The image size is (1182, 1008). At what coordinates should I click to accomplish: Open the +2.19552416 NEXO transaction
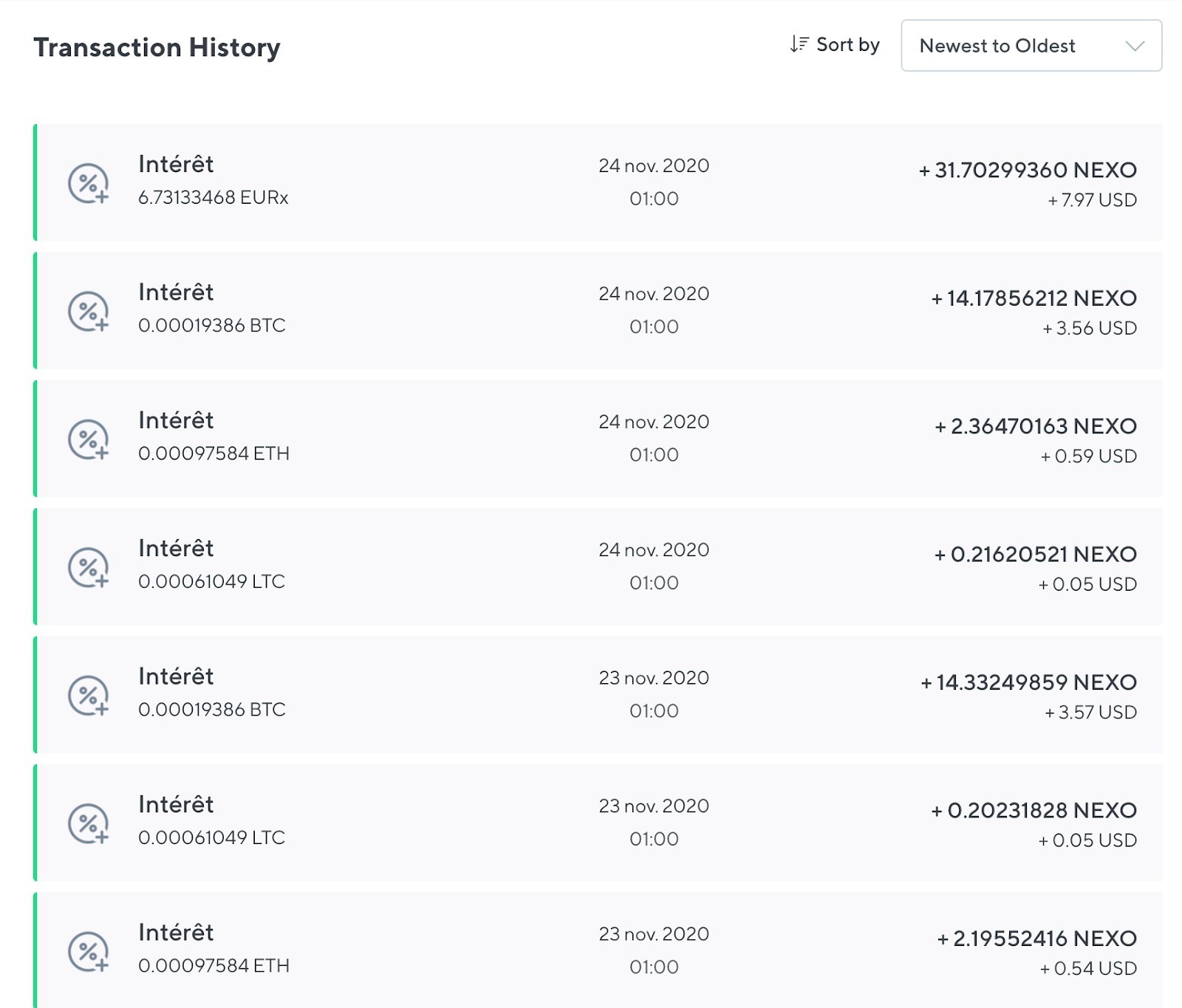598,950
